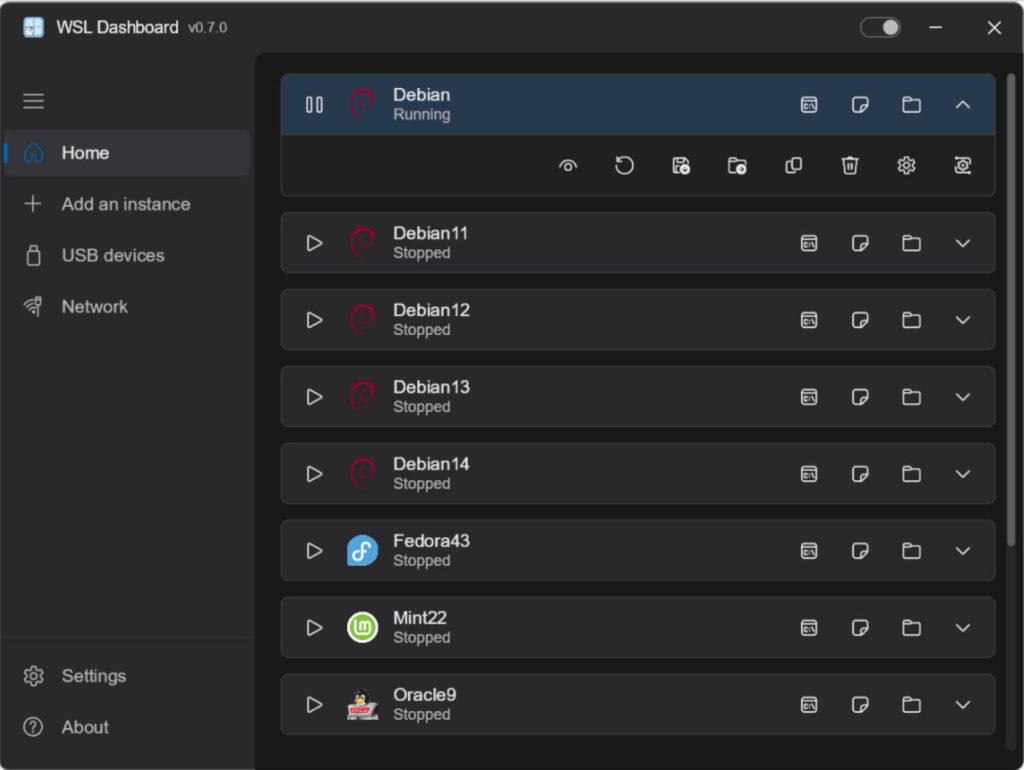Open the Fedora43 file explorer folder icon

coord(911,551)
